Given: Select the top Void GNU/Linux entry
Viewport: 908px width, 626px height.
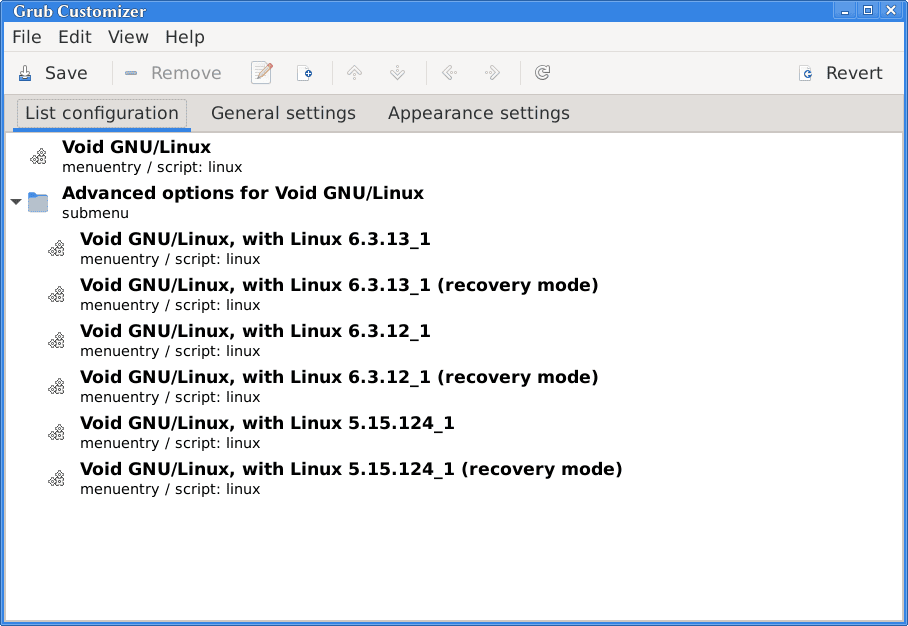Looking at the screenshot, I should click(454, 156).
